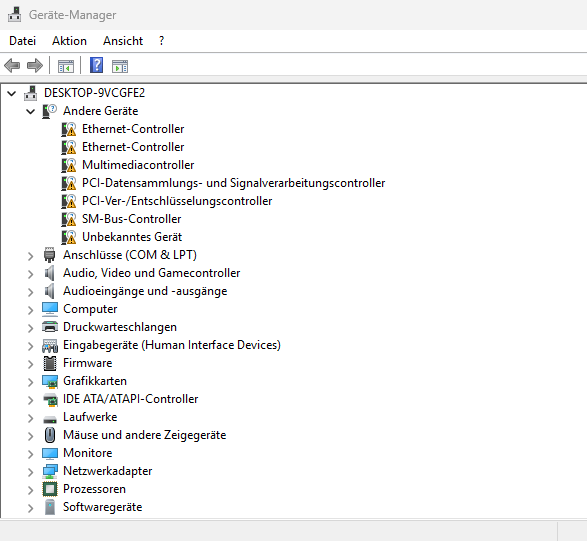Click the show/hide action pane icon
The image size is (587, 541).
tap(120, 66)
